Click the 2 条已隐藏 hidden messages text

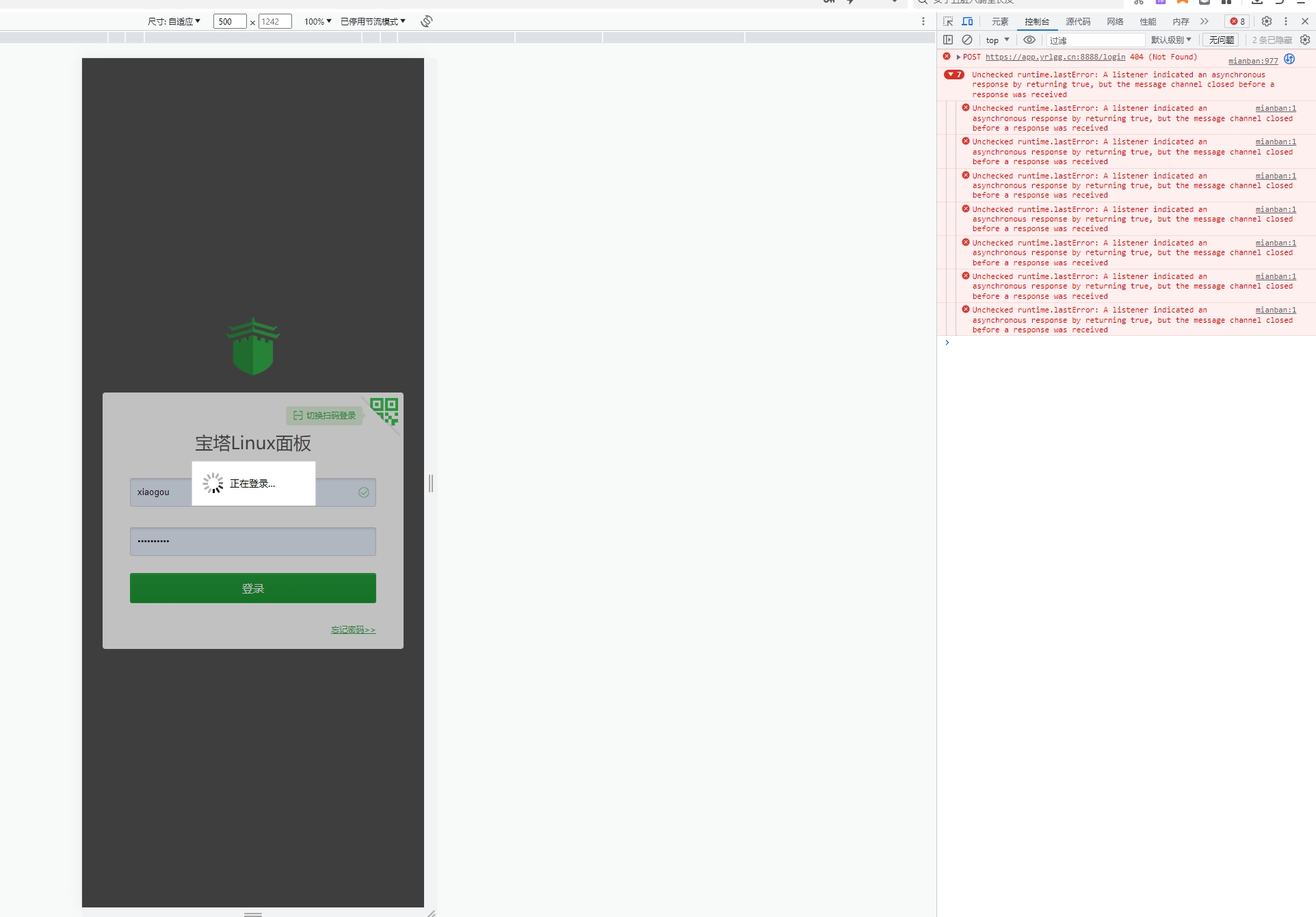1272,40
